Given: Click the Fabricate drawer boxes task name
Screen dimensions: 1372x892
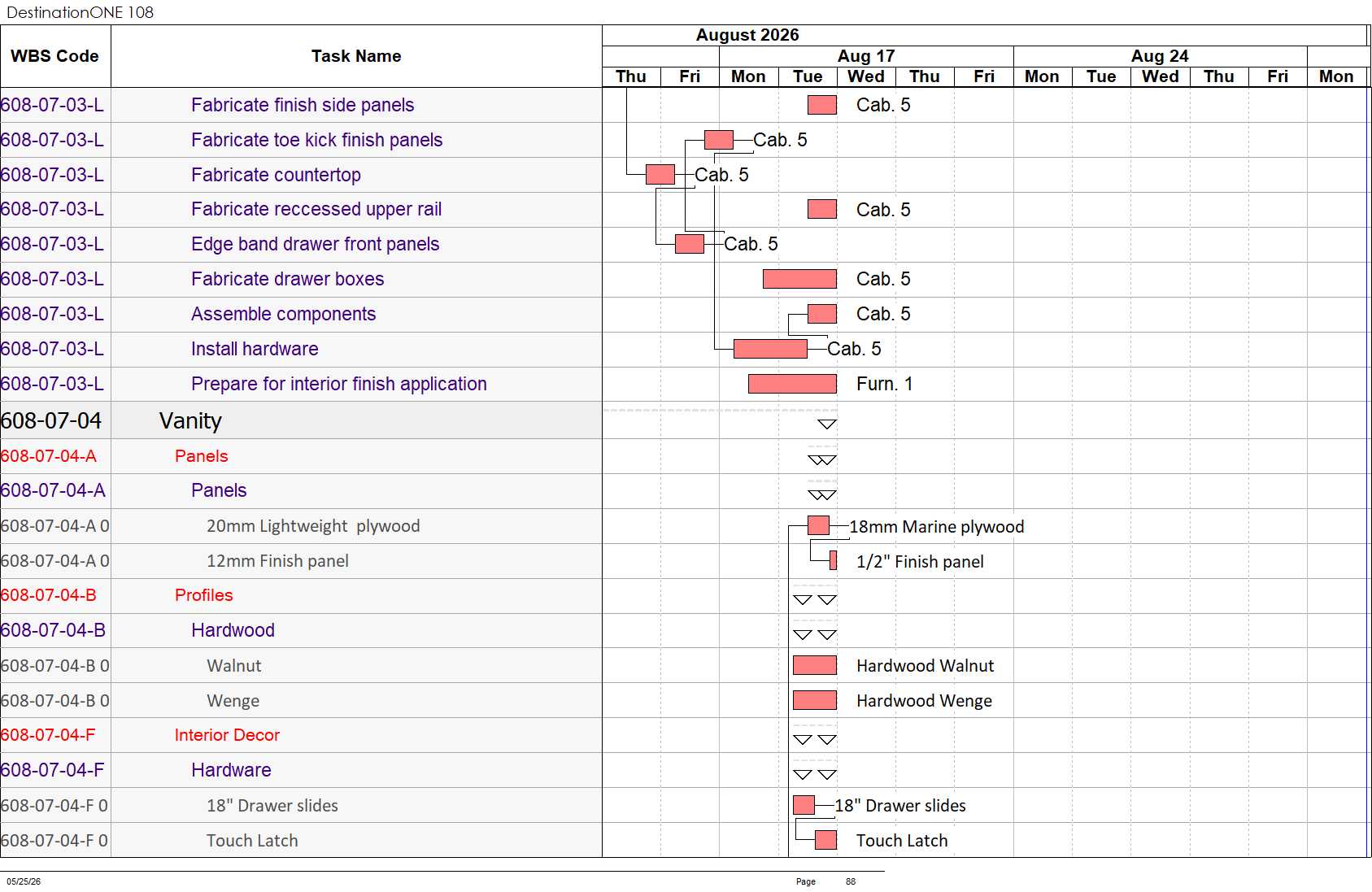Looking at the screenshot, I should [288, 279].
